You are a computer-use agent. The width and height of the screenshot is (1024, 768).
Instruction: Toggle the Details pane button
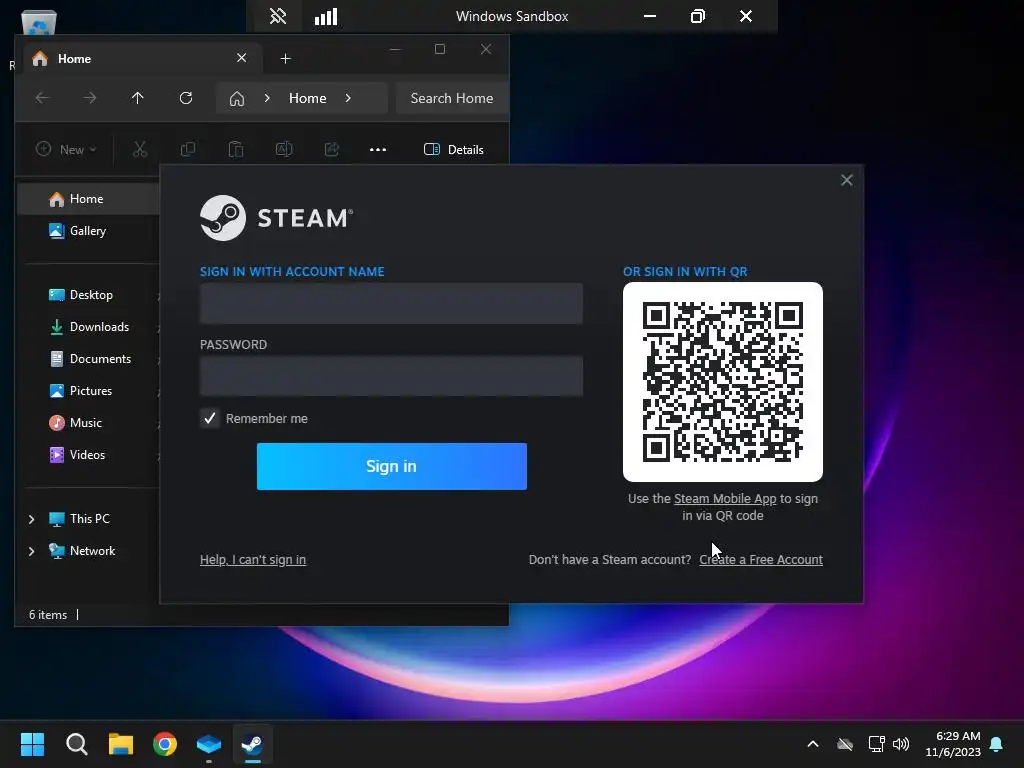(454, 150)
